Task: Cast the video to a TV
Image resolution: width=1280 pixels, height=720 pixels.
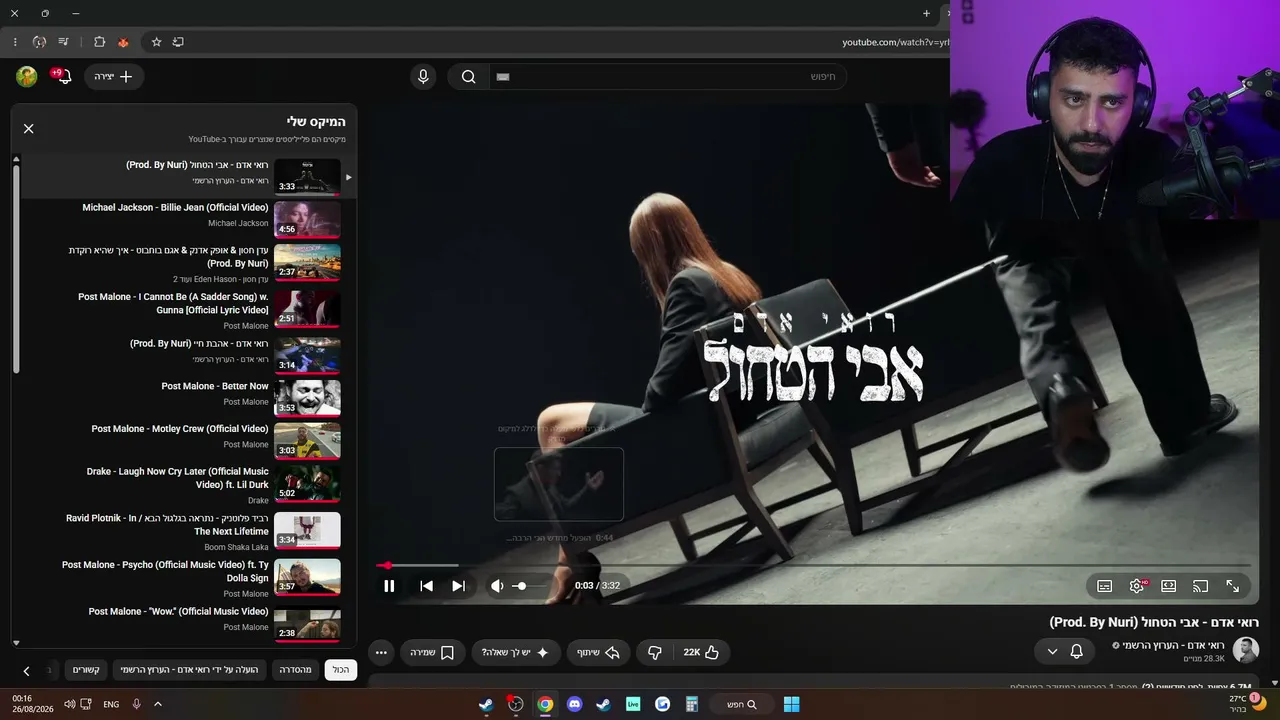Action: [x=1200, y=586]
